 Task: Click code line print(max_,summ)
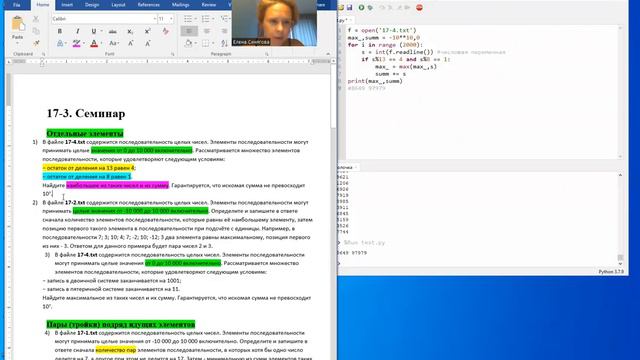point(375,81)
